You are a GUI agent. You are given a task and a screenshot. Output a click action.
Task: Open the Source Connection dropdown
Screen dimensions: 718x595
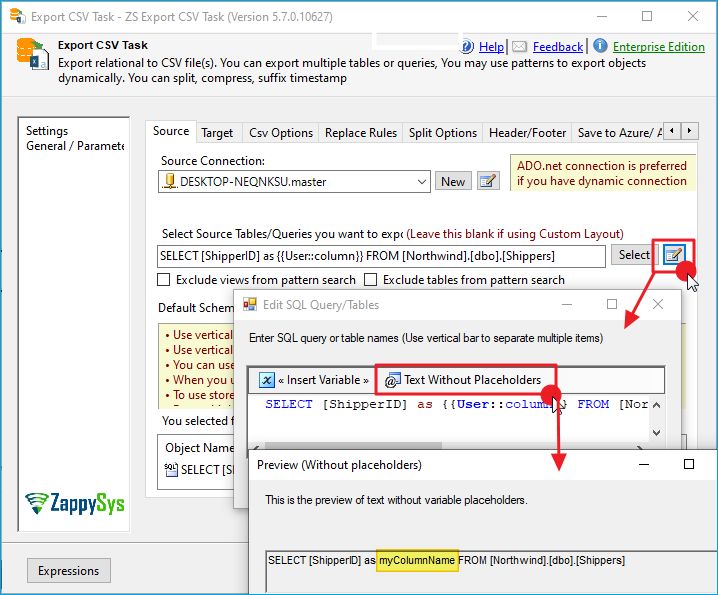click(422, 182)
